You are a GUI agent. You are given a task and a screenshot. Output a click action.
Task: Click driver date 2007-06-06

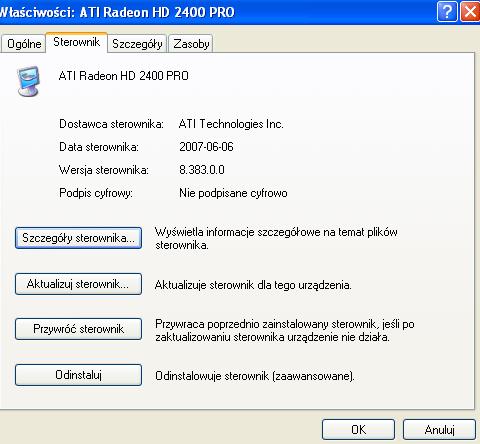click(206, 147)
